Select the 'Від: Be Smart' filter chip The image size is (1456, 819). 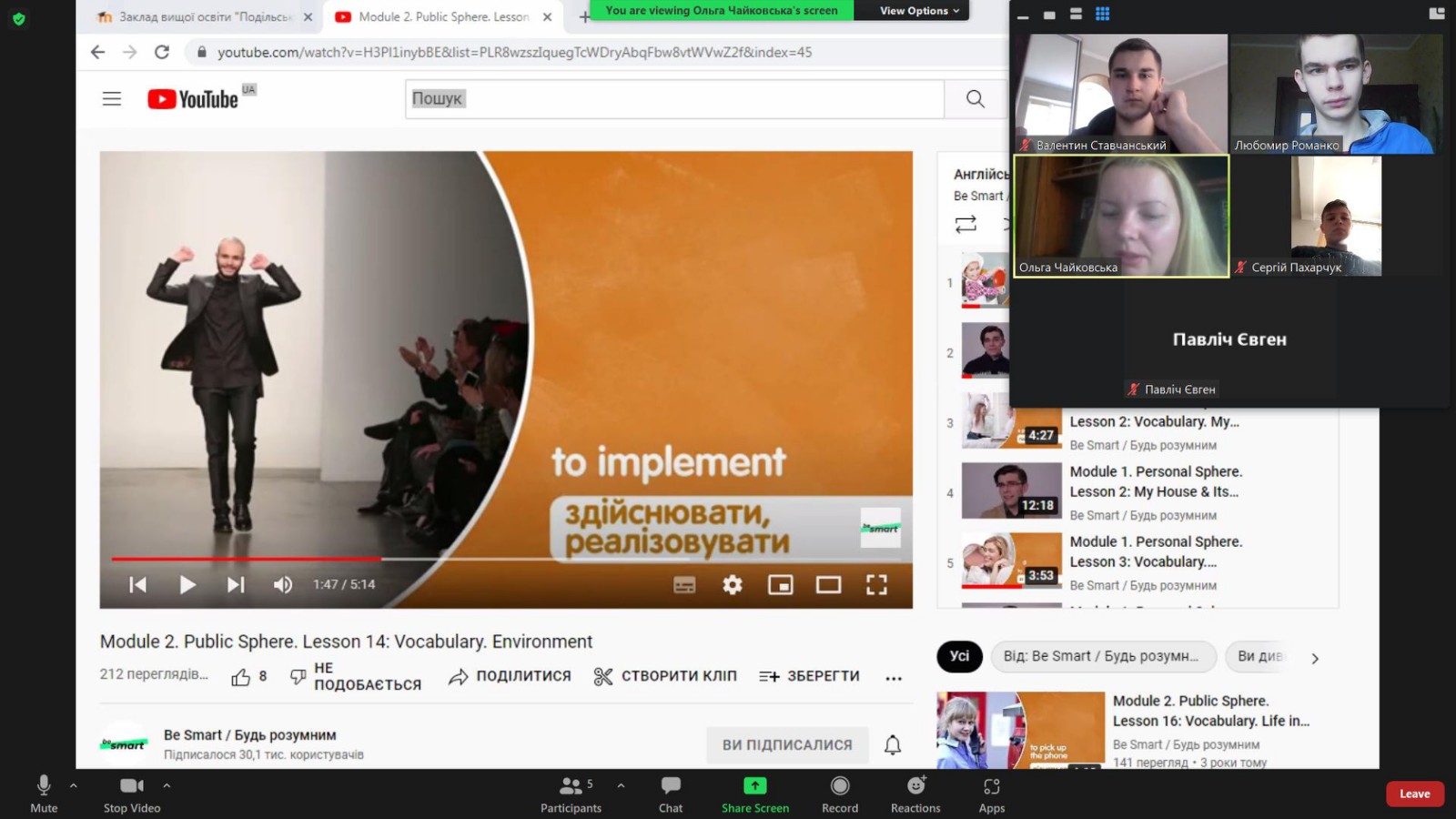click(1102, 656)
